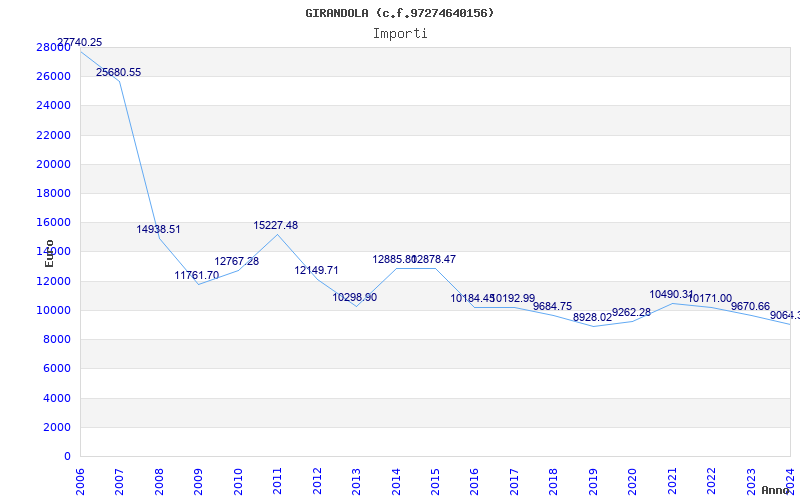Click the x-axis year label 2018
This screenshot has height=500, width=800.
point(554,482)
